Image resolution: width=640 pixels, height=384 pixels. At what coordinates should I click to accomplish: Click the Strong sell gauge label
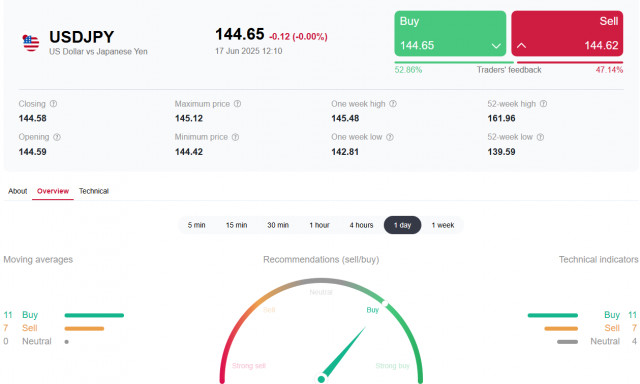point(249,366)
